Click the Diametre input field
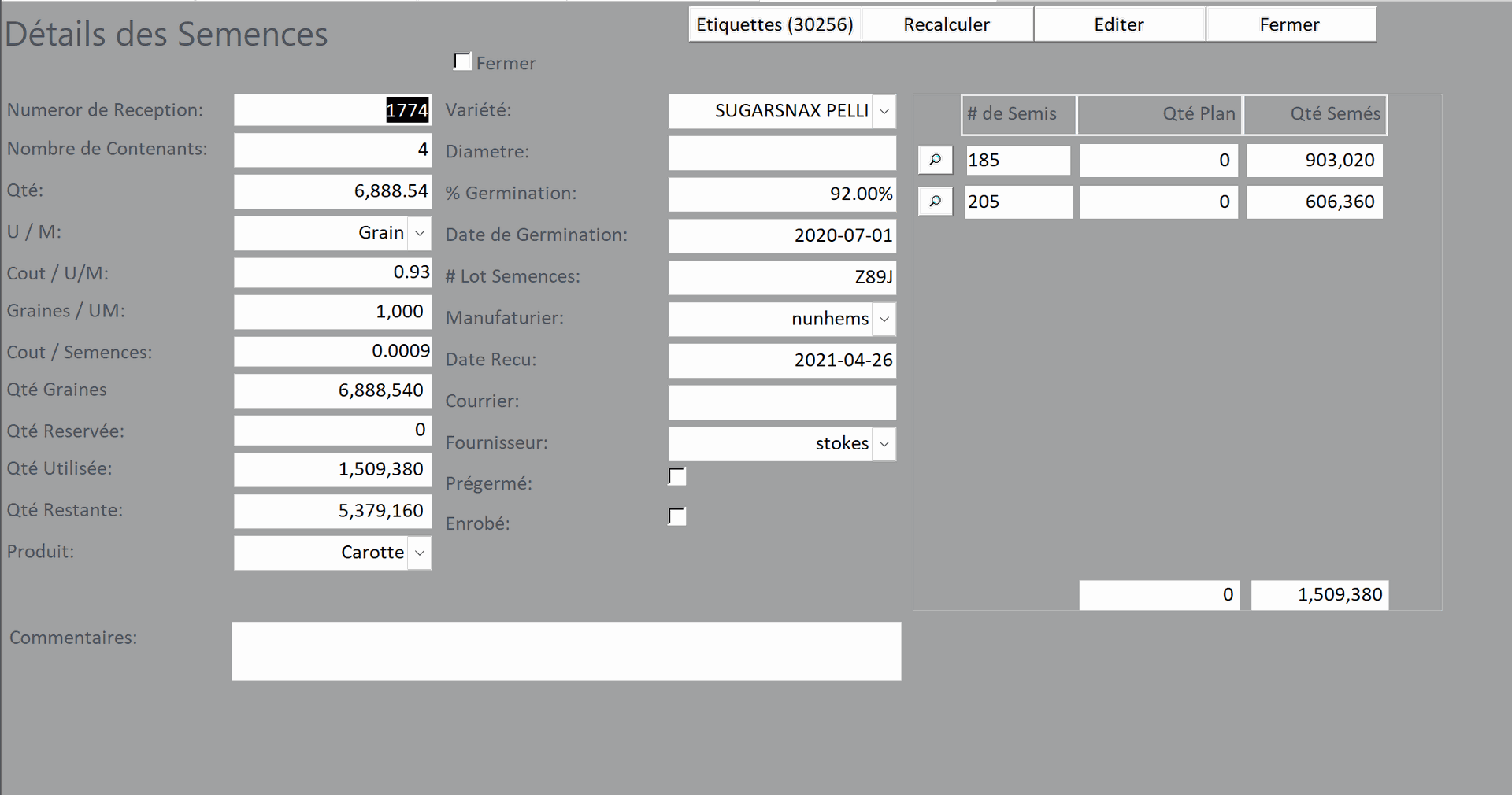The height and width of the screenshot is (795, 1512). point(782,153)
